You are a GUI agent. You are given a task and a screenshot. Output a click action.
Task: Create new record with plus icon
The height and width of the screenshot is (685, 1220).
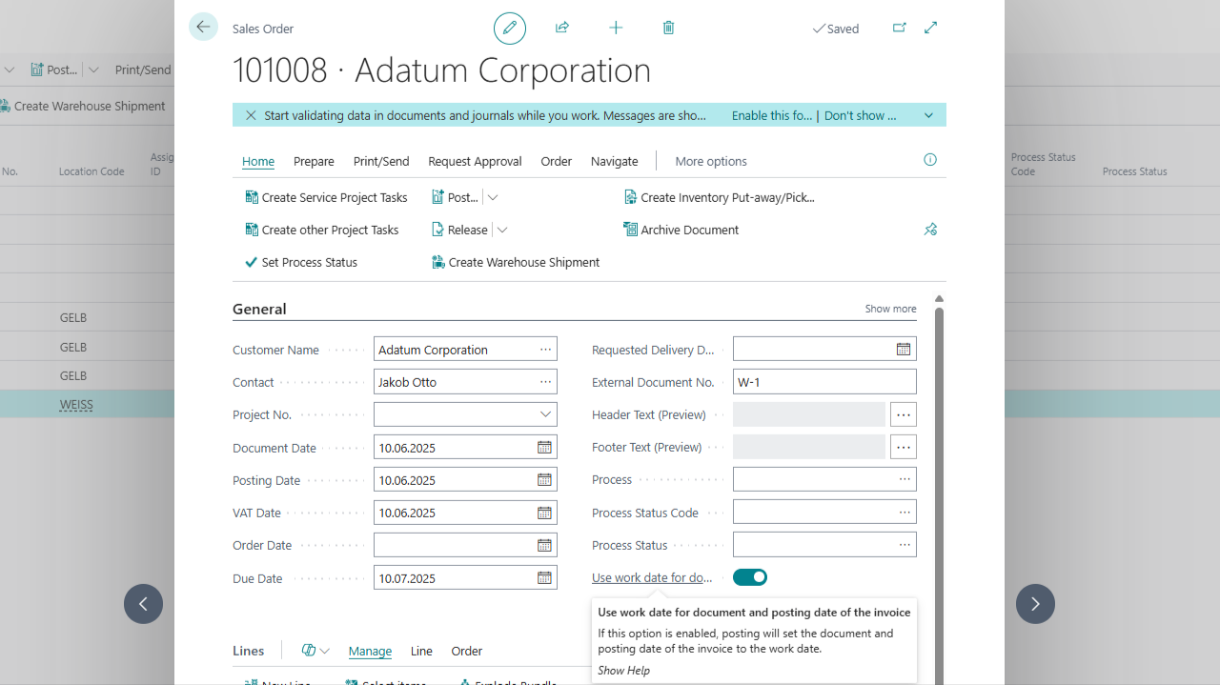(x=616, y=28)
